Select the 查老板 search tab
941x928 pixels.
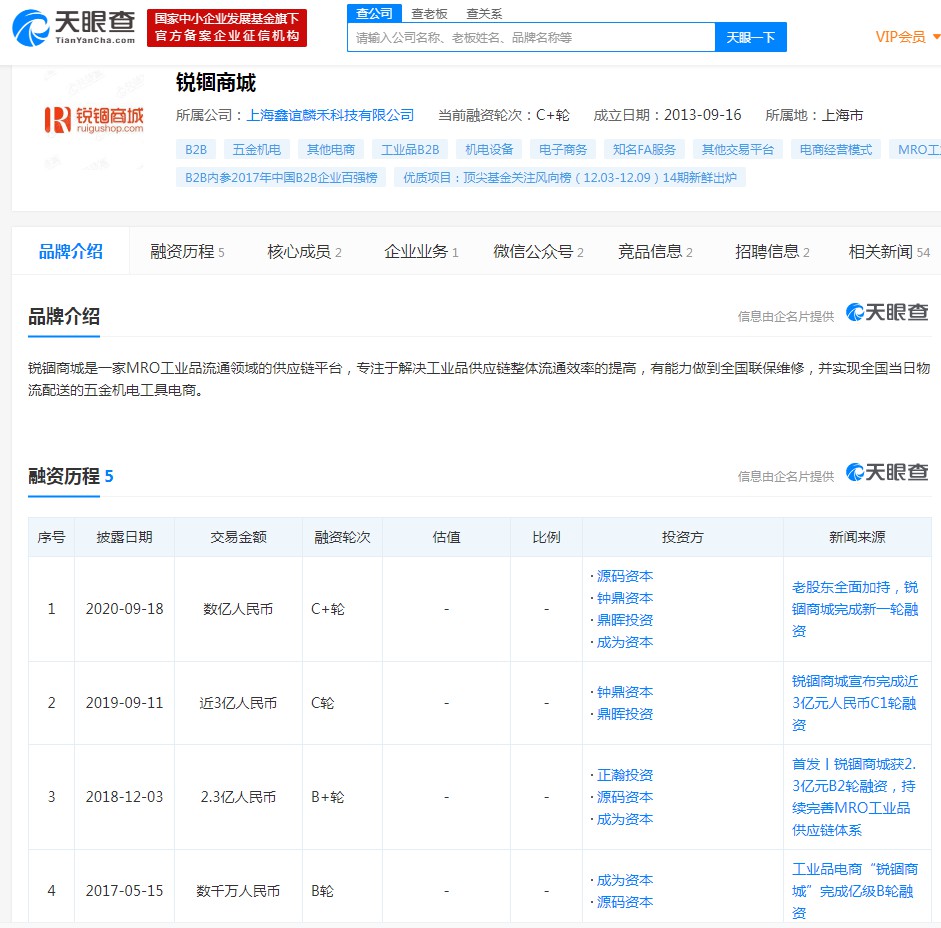click(x=429, y=13)
